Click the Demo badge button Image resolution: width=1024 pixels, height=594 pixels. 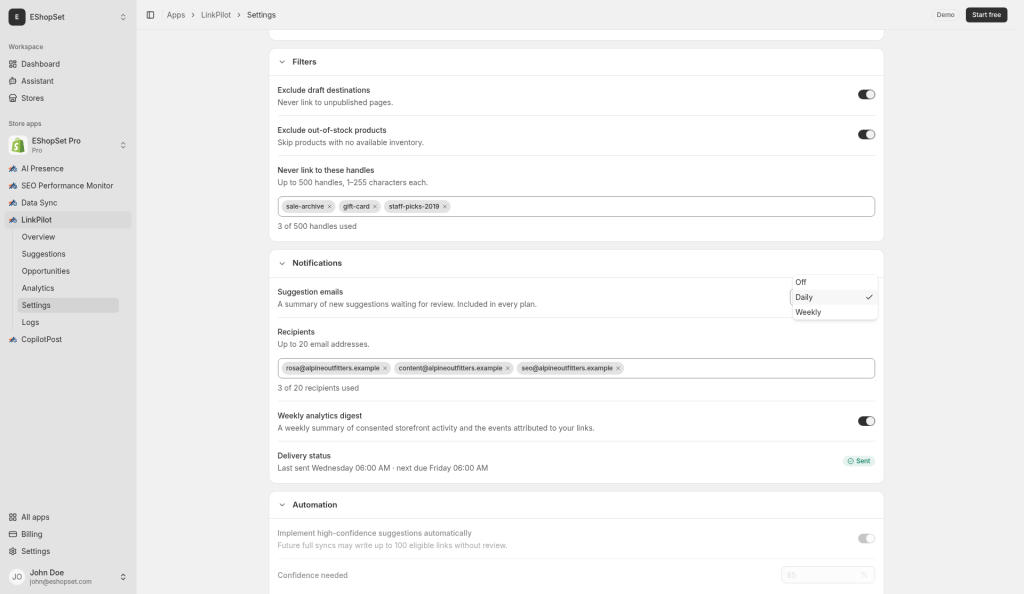945,15
